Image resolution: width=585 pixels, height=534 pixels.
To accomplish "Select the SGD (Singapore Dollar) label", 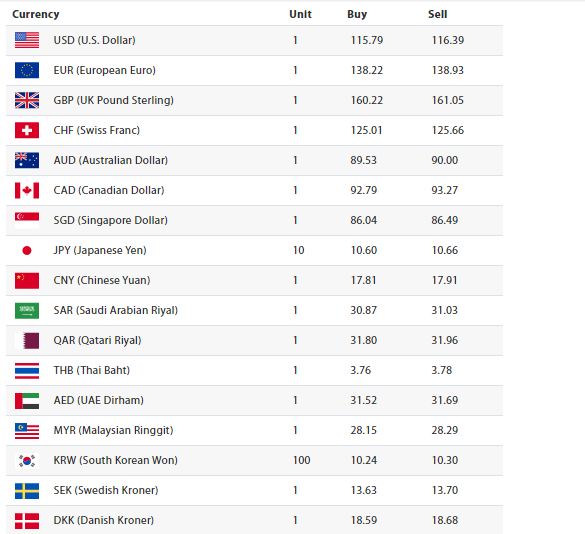I will click(110, 220).
